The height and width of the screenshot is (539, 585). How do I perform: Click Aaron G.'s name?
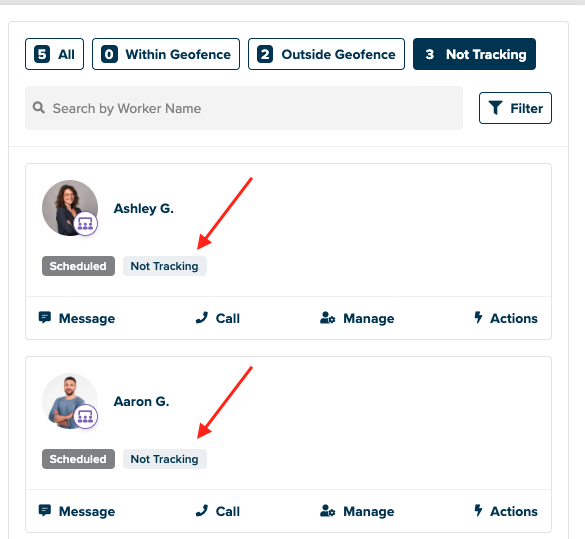(141, 401)
